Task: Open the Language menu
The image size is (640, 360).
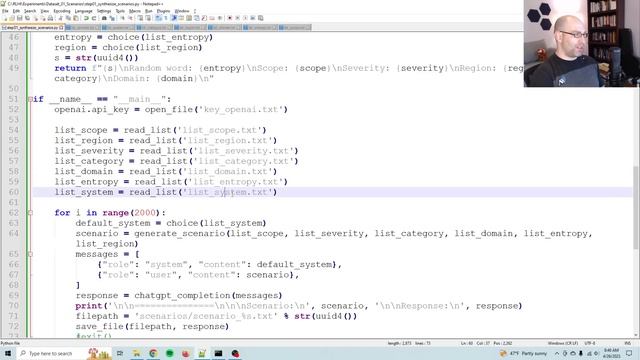Action: (84, 11)
